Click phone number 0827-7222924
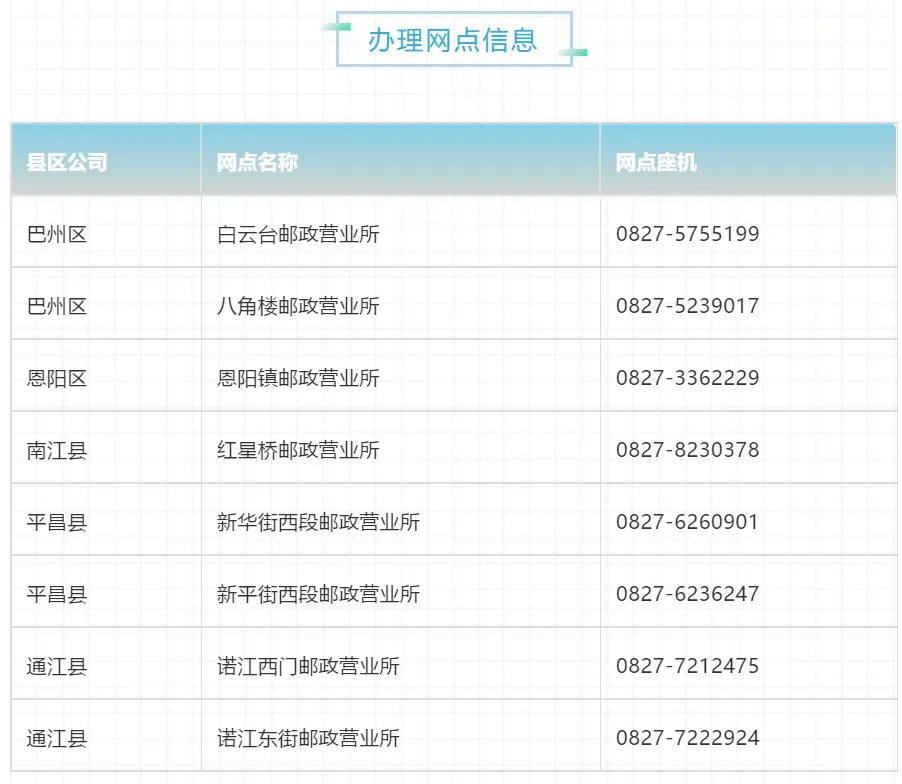The image size is (902, 784). click(687, 738)
